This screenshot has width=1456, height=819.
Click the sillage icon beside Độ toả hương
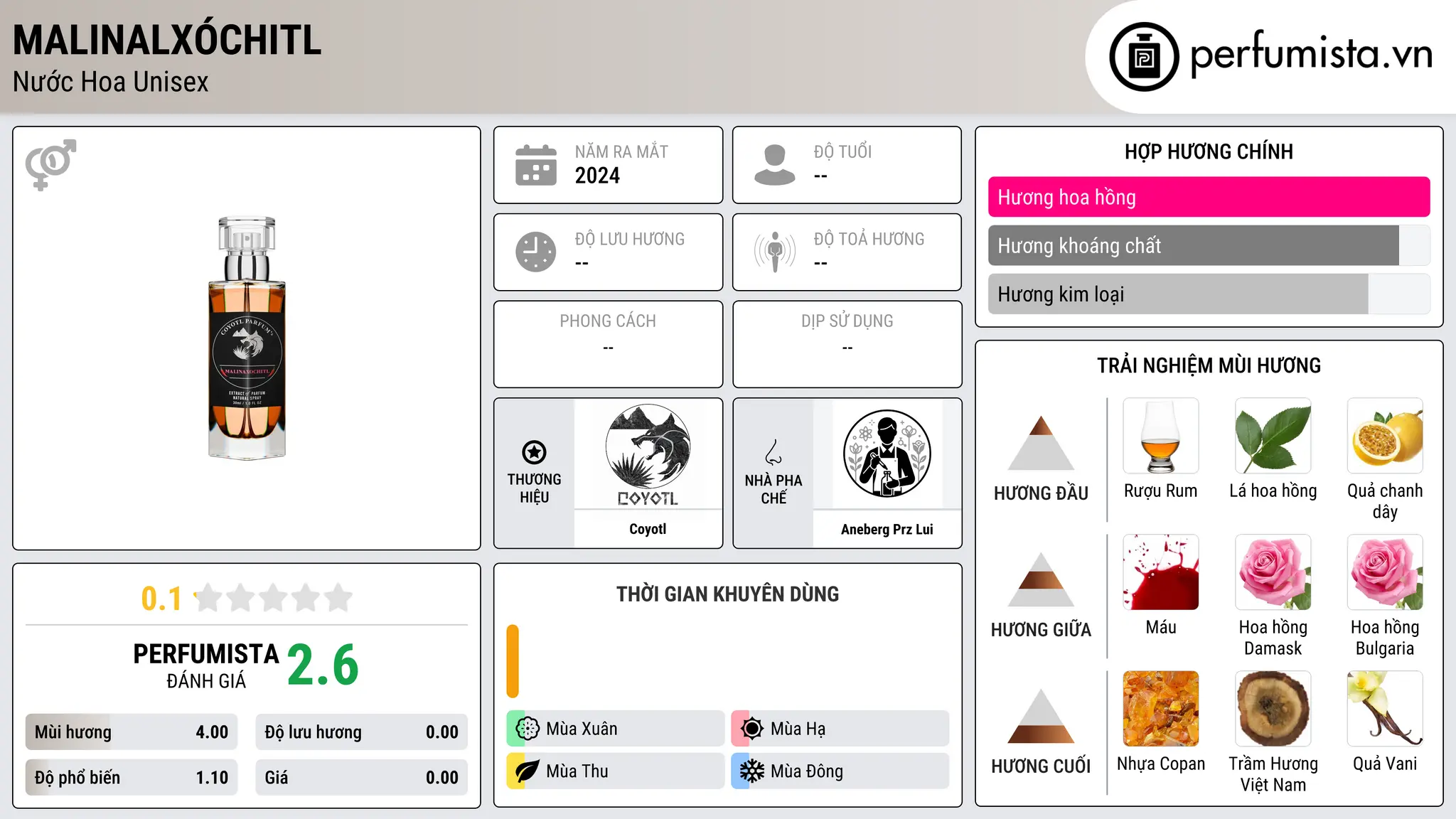[x=775, y=252]
